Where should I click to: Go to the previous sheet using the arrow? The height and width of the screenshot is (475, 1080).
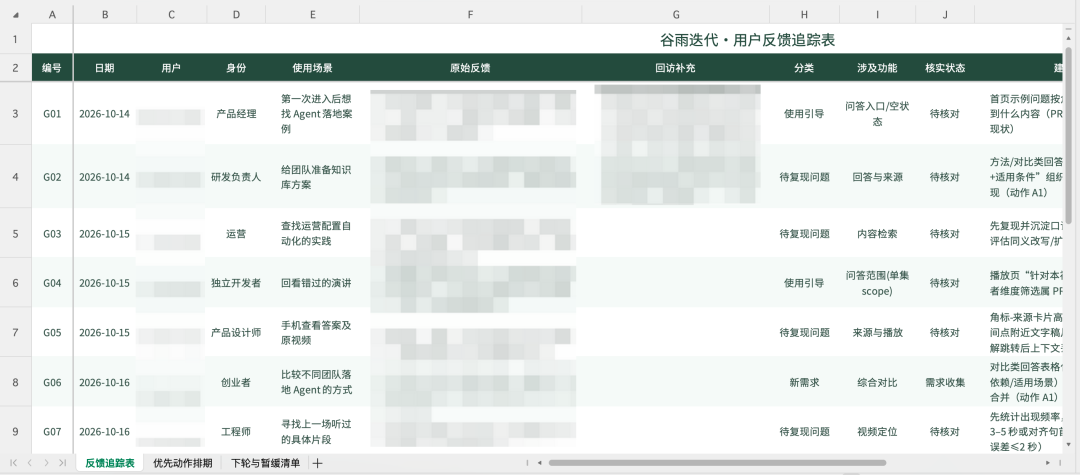(30, 463)
